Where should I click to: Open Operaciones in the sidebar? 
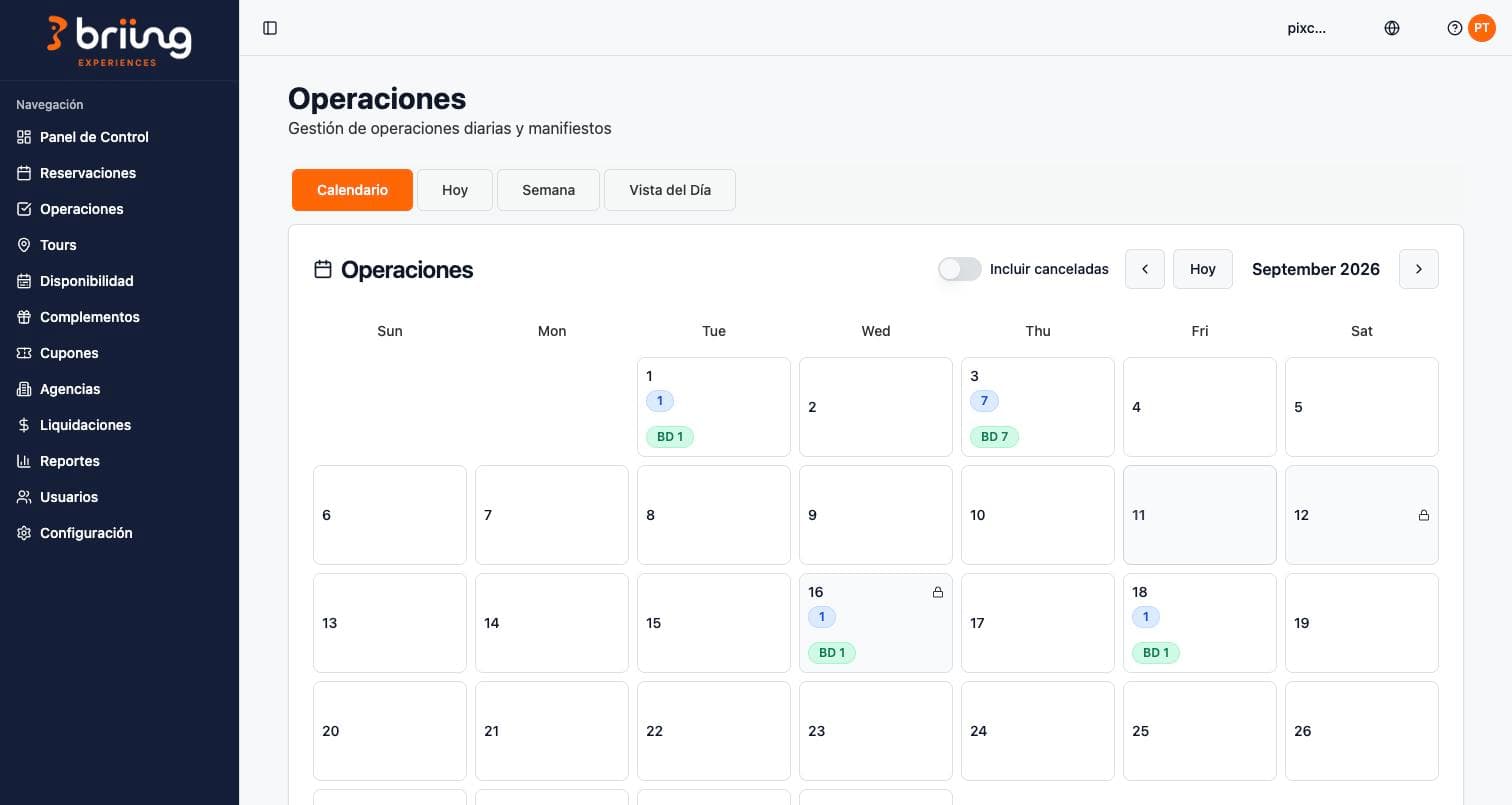(82, 209)
